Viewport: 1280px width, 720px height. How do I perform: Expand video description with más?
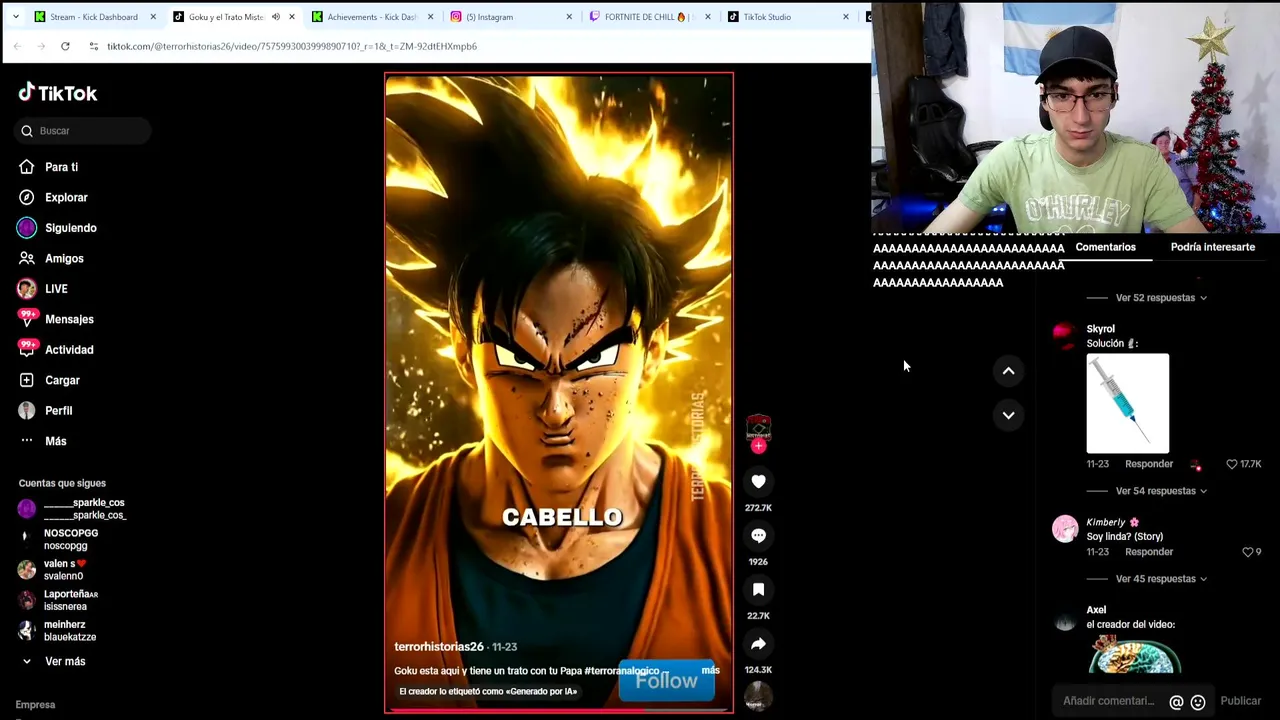710,670
